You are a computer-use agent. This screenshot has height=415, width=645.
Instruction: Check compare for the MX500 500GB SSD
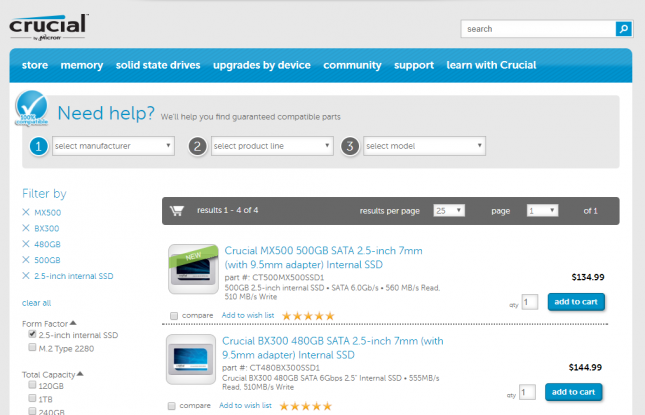(x=174, y=316)
